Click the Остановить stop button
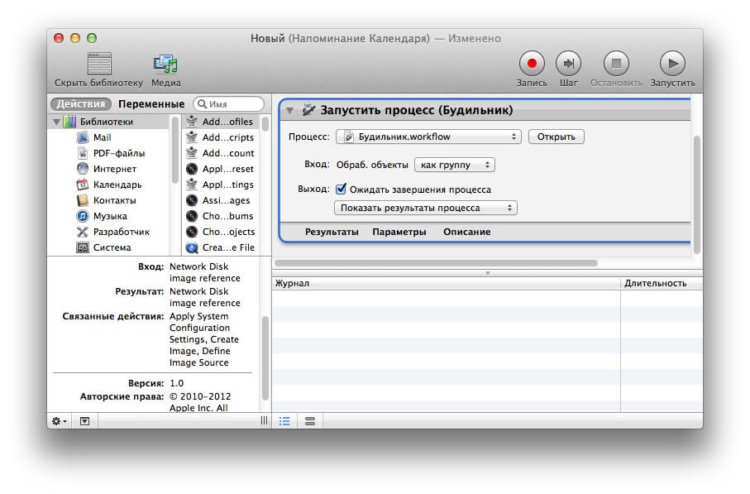This screenshot has height=494, width=750. pos(616,63)
